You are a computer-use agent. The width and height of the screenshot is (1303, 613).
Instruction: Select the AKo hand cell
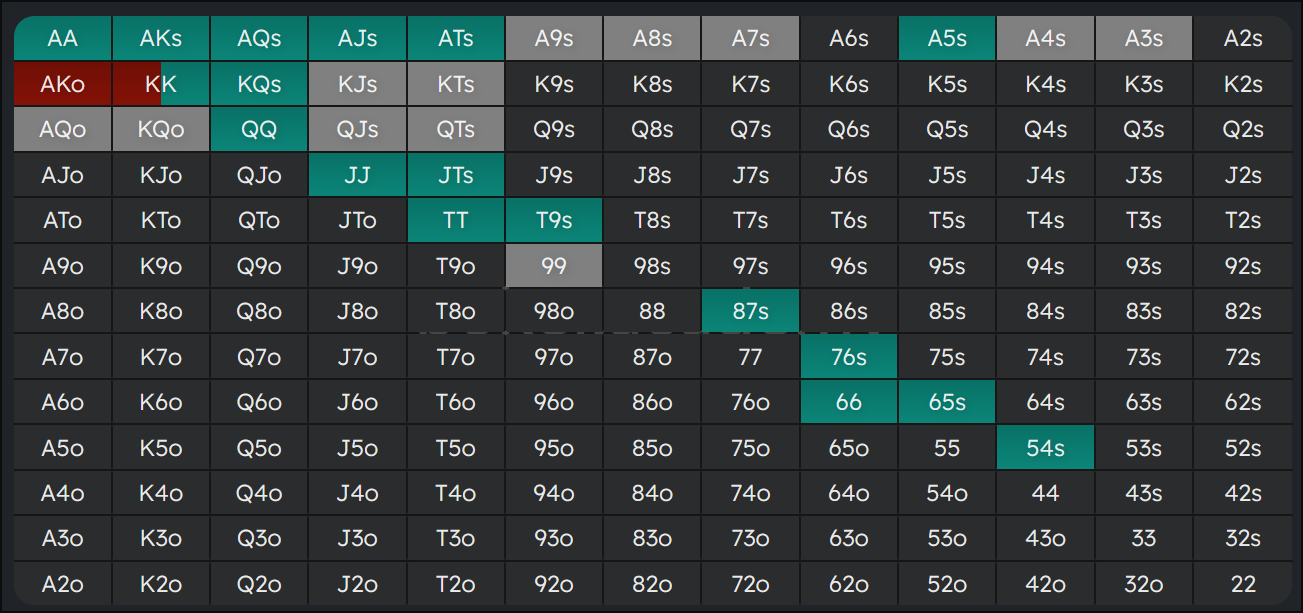(x=62, y=85)
